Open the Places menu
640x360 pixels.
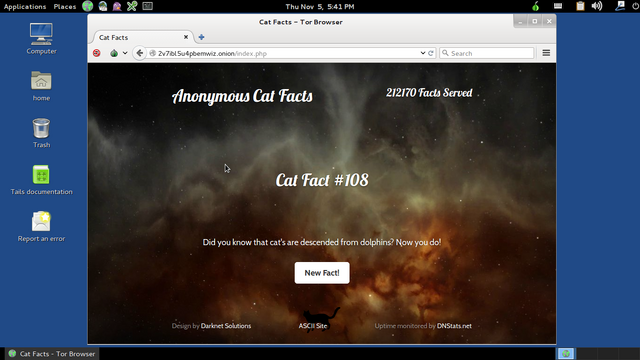point(64,7)
